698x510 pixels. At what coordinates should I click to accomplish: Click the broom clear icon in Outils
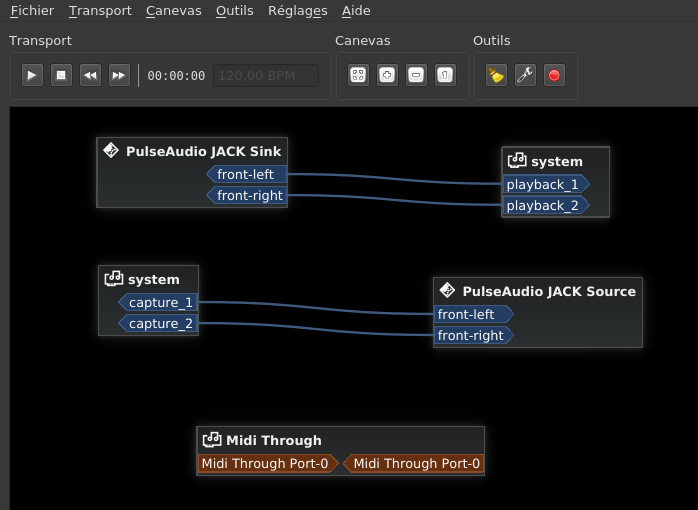[x=496, y=75]
